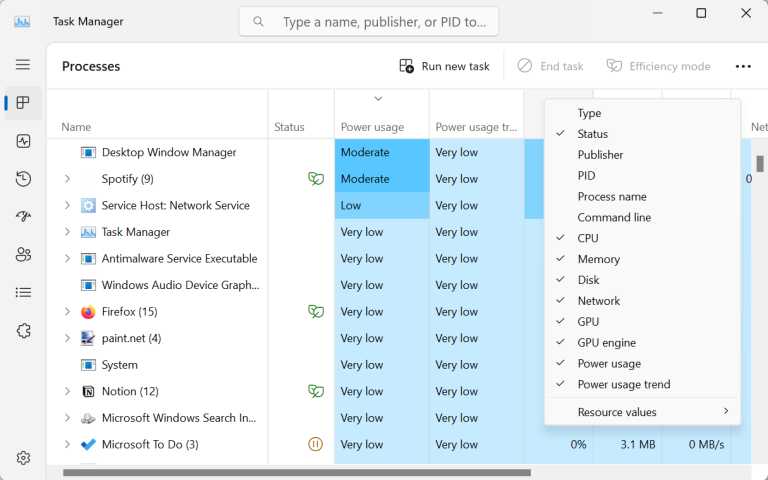The height and width of the screenshot is (480, 768).
Task: Toggle the hamburger navigation menu
Action: [x=23, y=65]
